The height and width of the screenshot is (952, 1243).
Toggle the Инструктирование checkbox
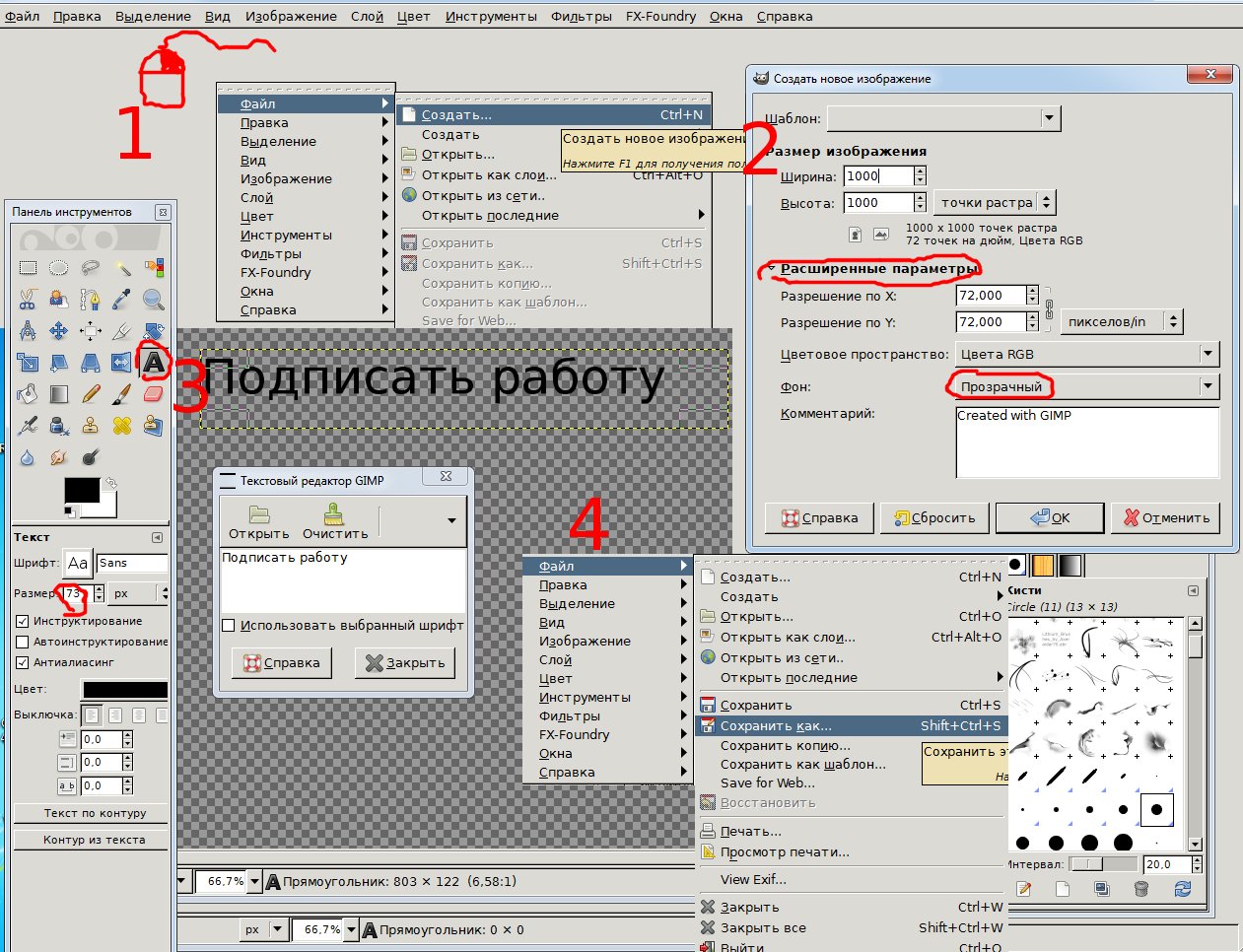click(x=22, y=621)
